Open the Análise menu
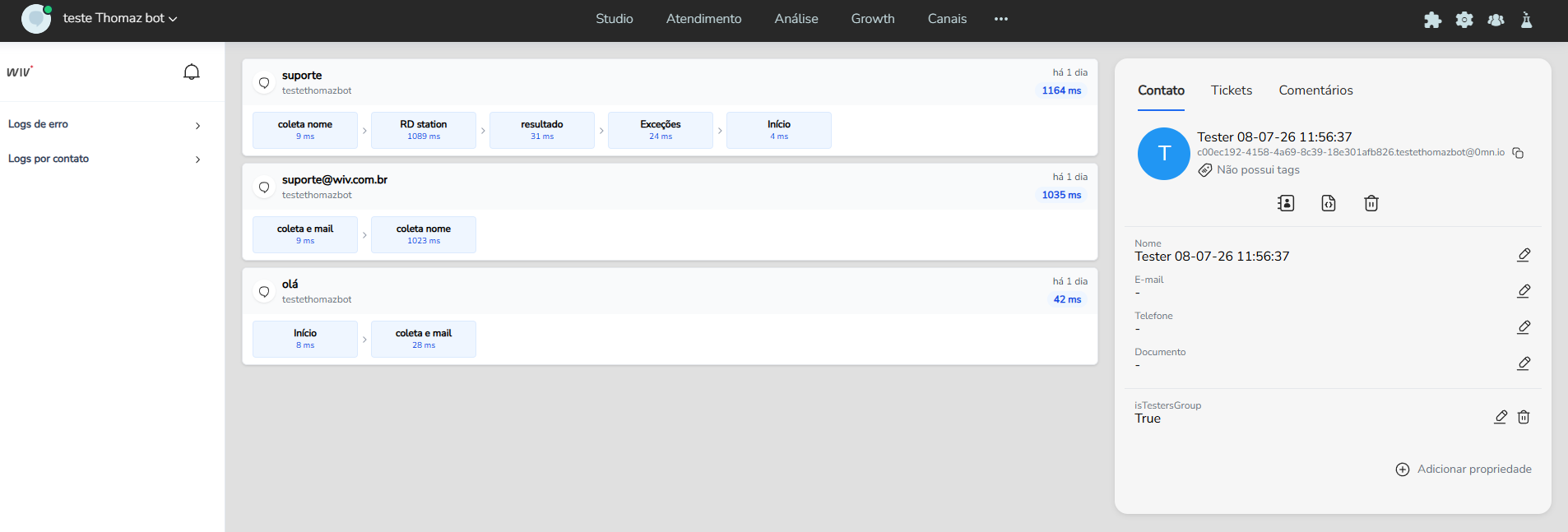1568x532 pixels. click(x=796, y=19)
